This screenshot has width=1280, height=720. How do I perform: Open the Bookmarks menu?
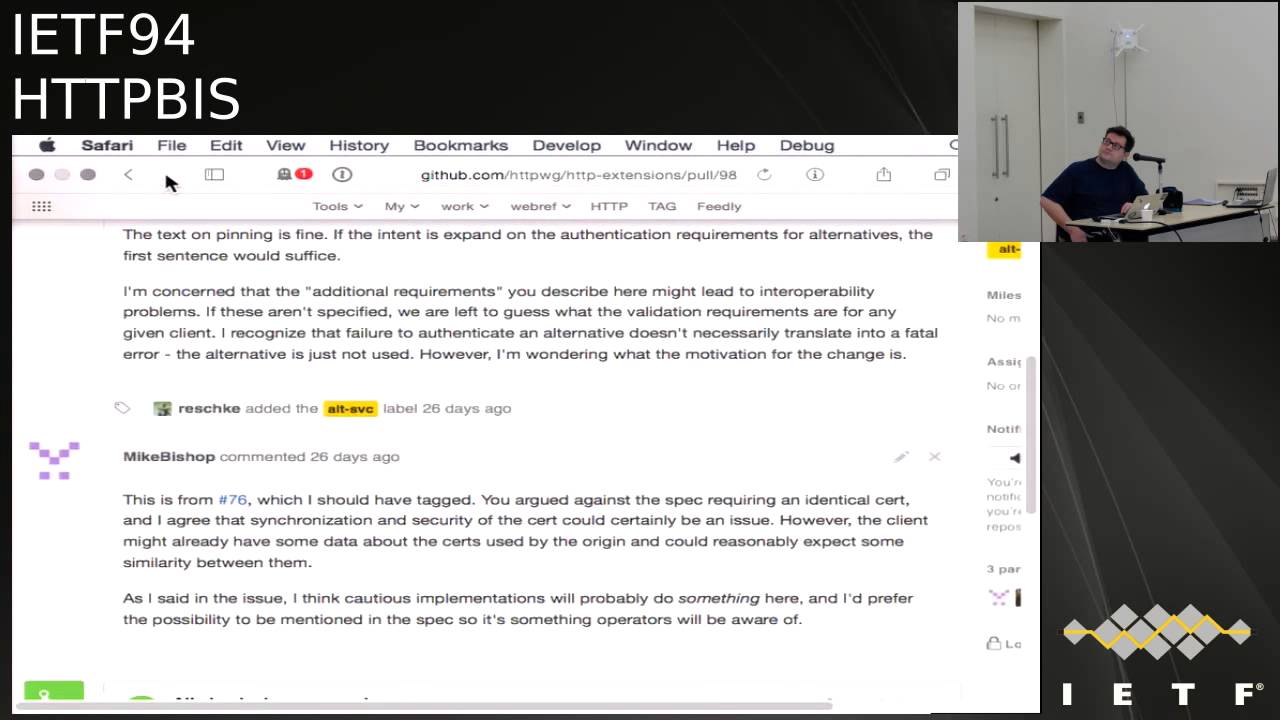click(x=461, y=145)
